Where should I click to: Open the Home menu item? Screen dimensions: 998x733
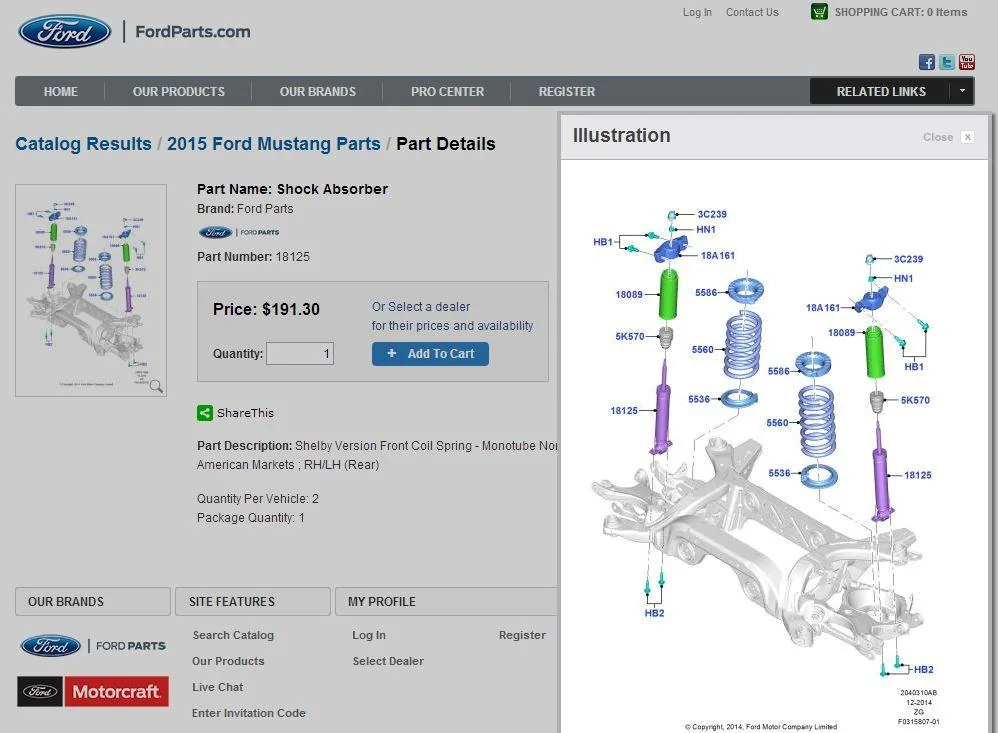[60, 92]
